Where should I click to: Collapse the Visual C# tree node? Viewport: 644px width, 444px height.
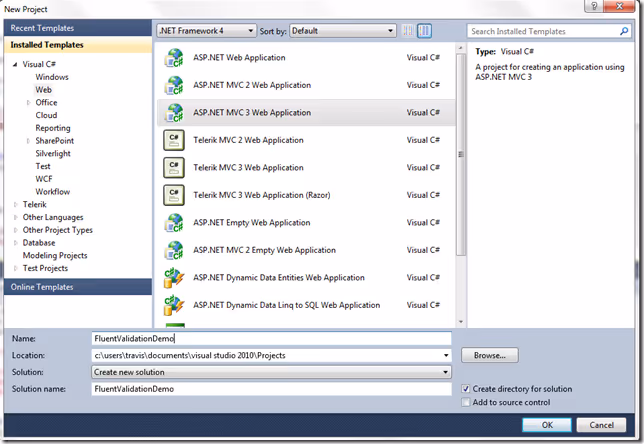pos(15,64)
